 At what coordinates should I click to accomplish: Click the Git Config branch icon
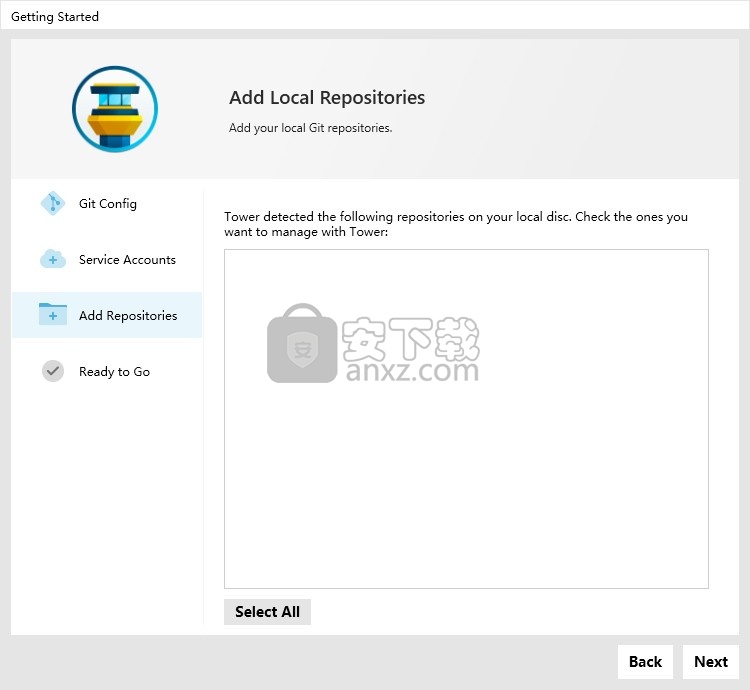pos(53,204)
